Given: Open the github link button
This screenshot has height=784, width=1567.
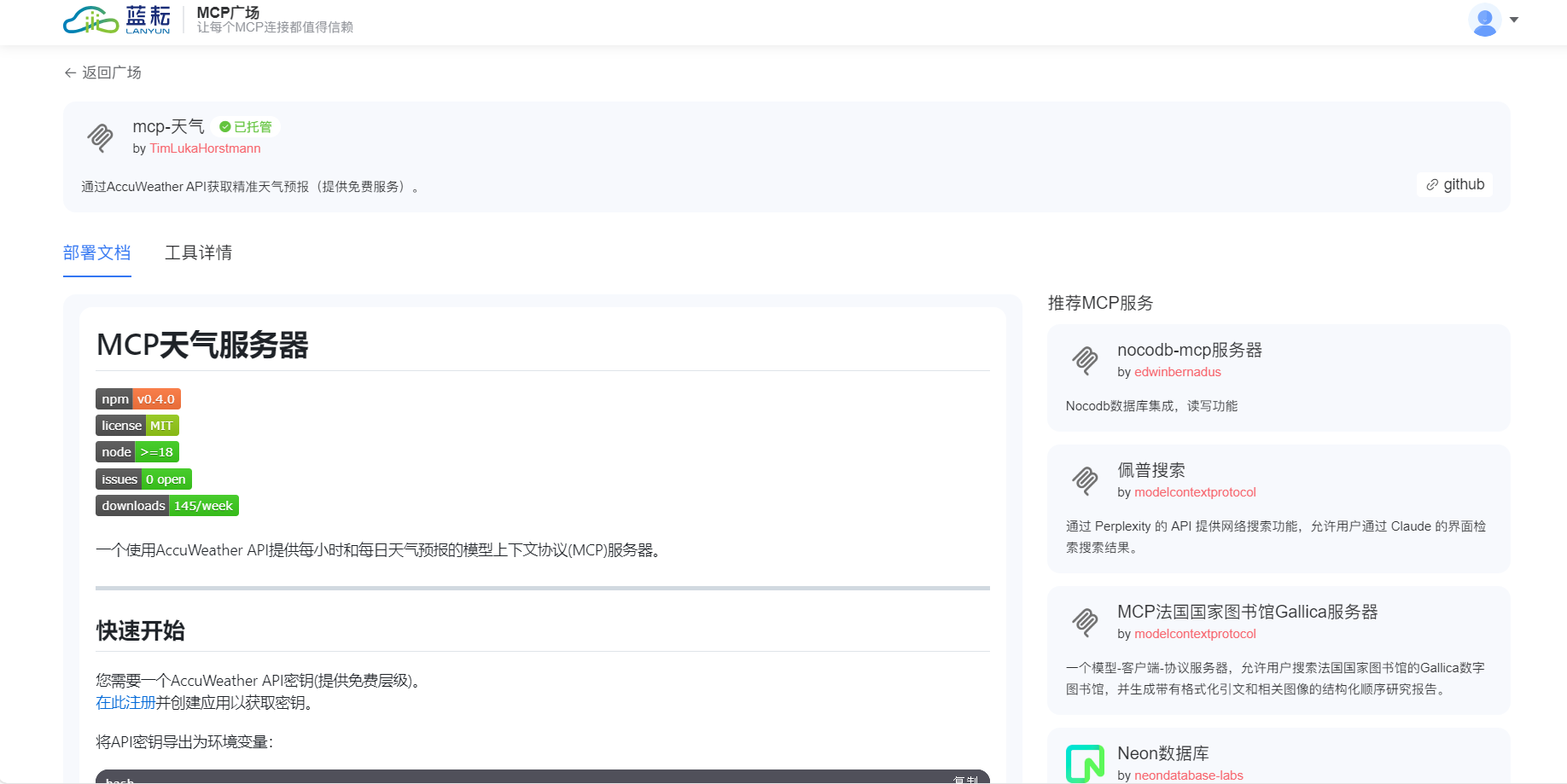Looking at the screenshot, I should [x=1455, y=184].
